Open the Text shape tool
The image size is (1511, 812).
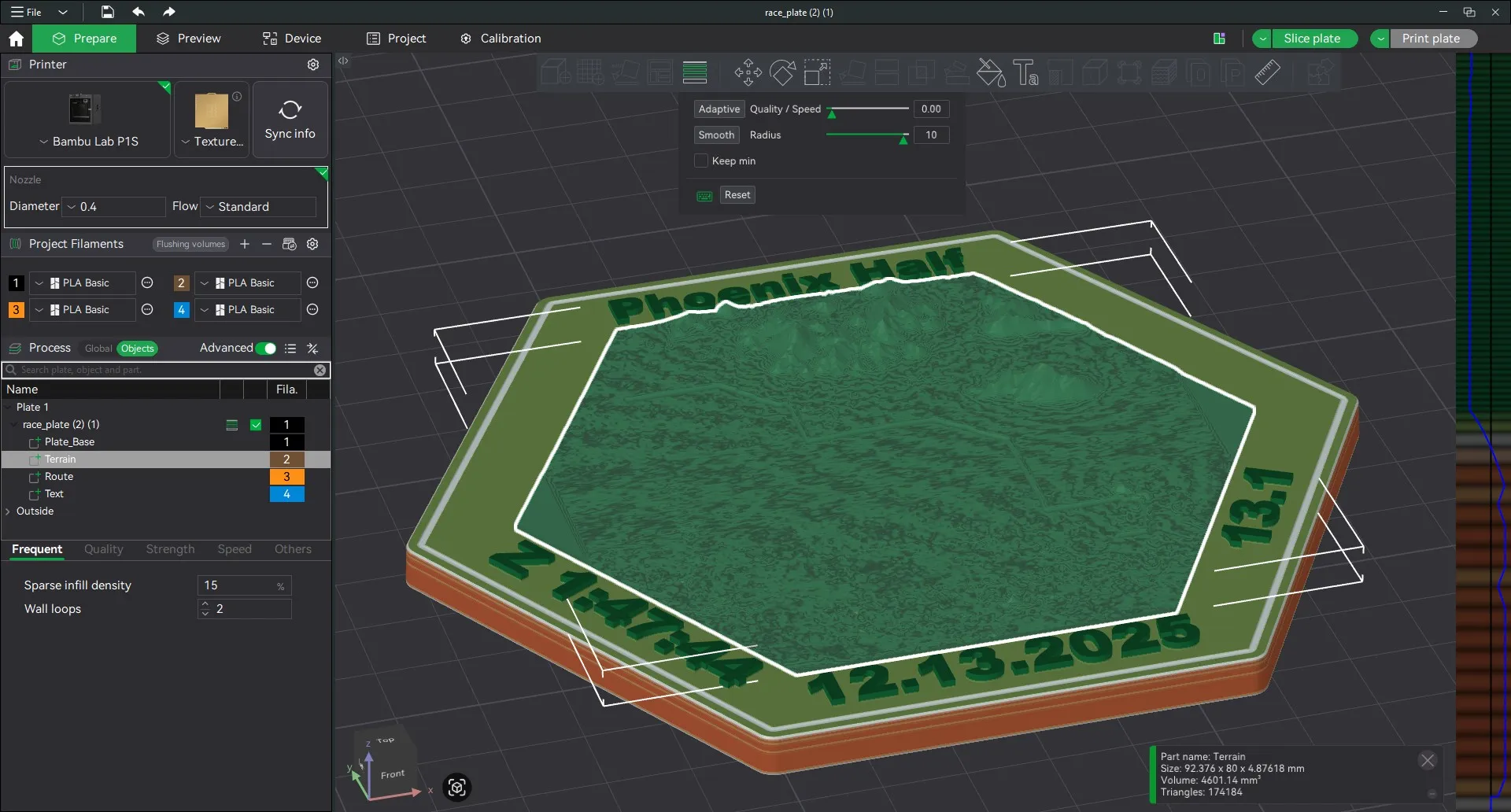point(1025,73)
